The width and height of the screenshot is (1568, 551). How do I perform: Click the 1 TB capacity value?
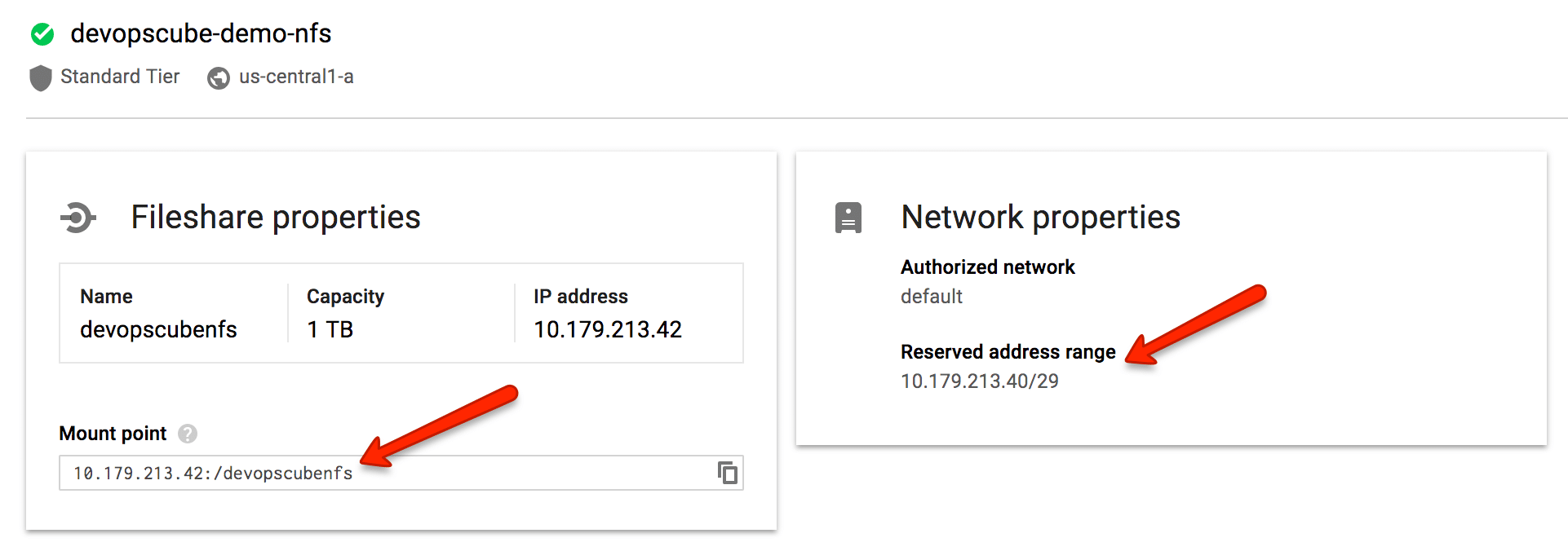[330, 329]
